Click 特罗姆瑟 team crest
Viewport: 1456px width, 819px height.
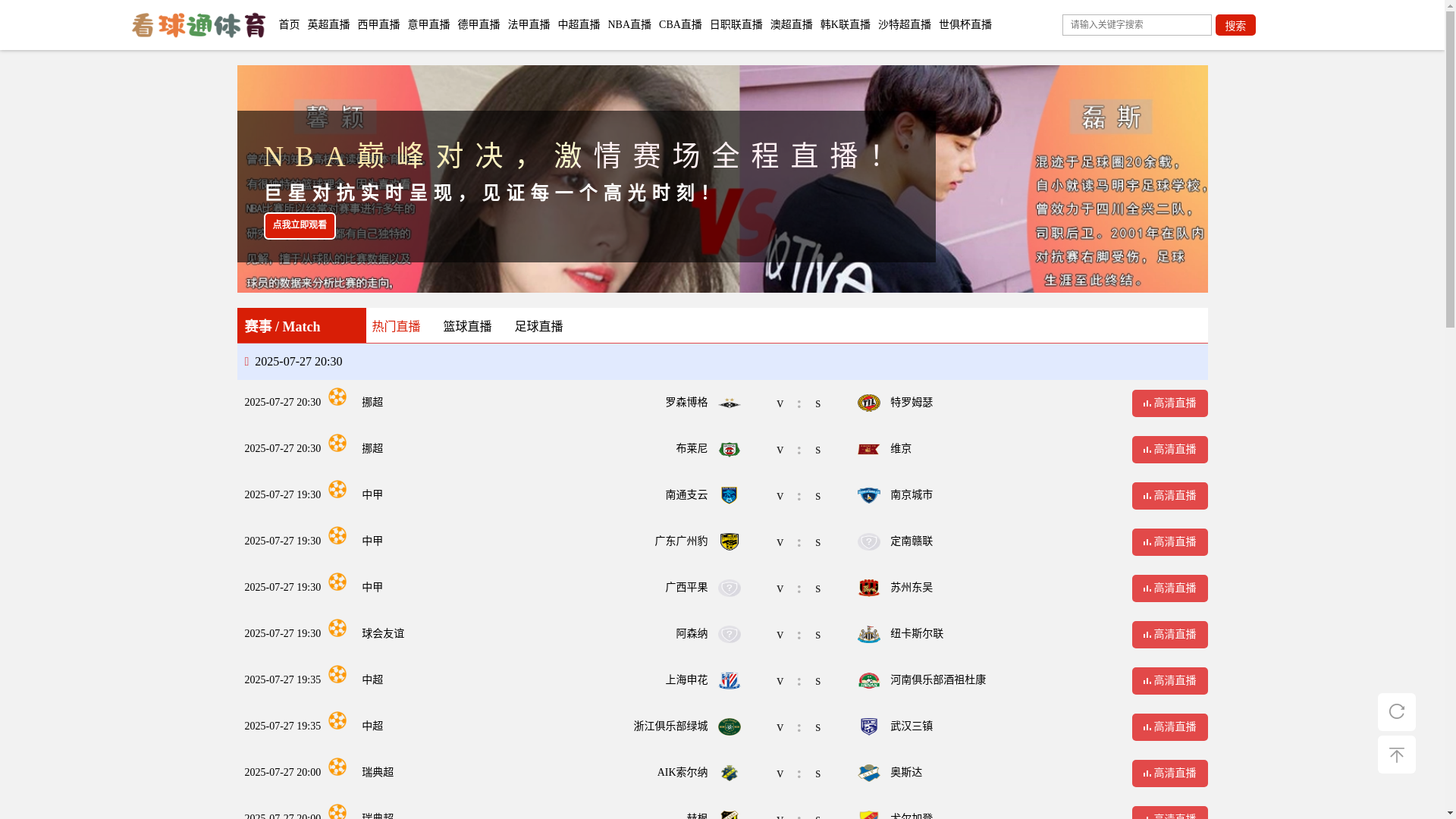pos(868,403)
